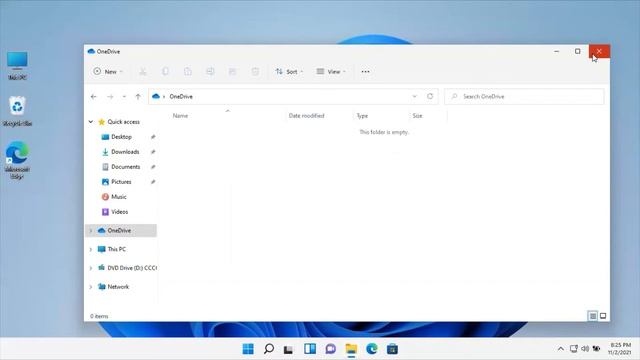Select Network in the sidebar
Screen dimensions: 640x360
coord(118,287)
